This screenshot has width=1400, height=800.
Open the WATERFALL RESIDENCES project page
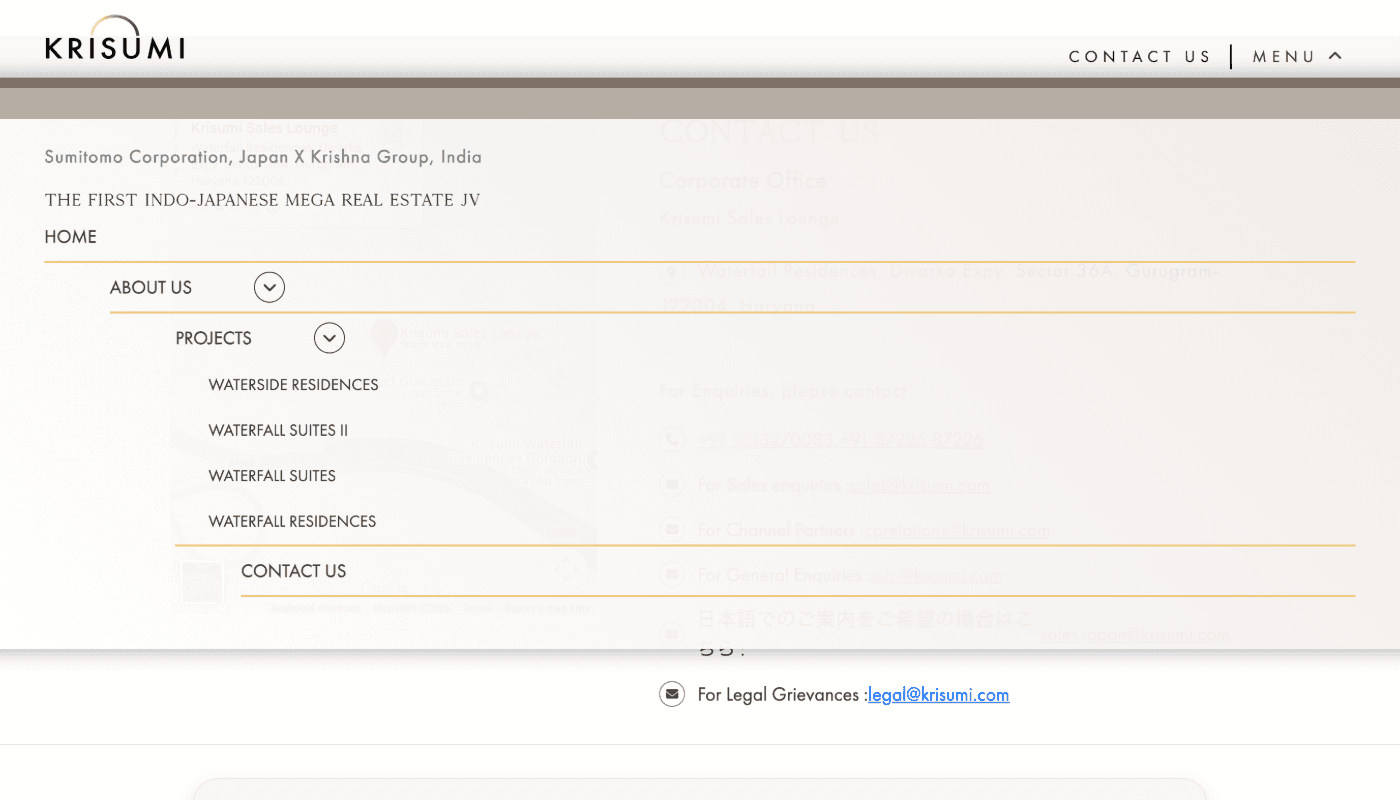click(291, 521)
